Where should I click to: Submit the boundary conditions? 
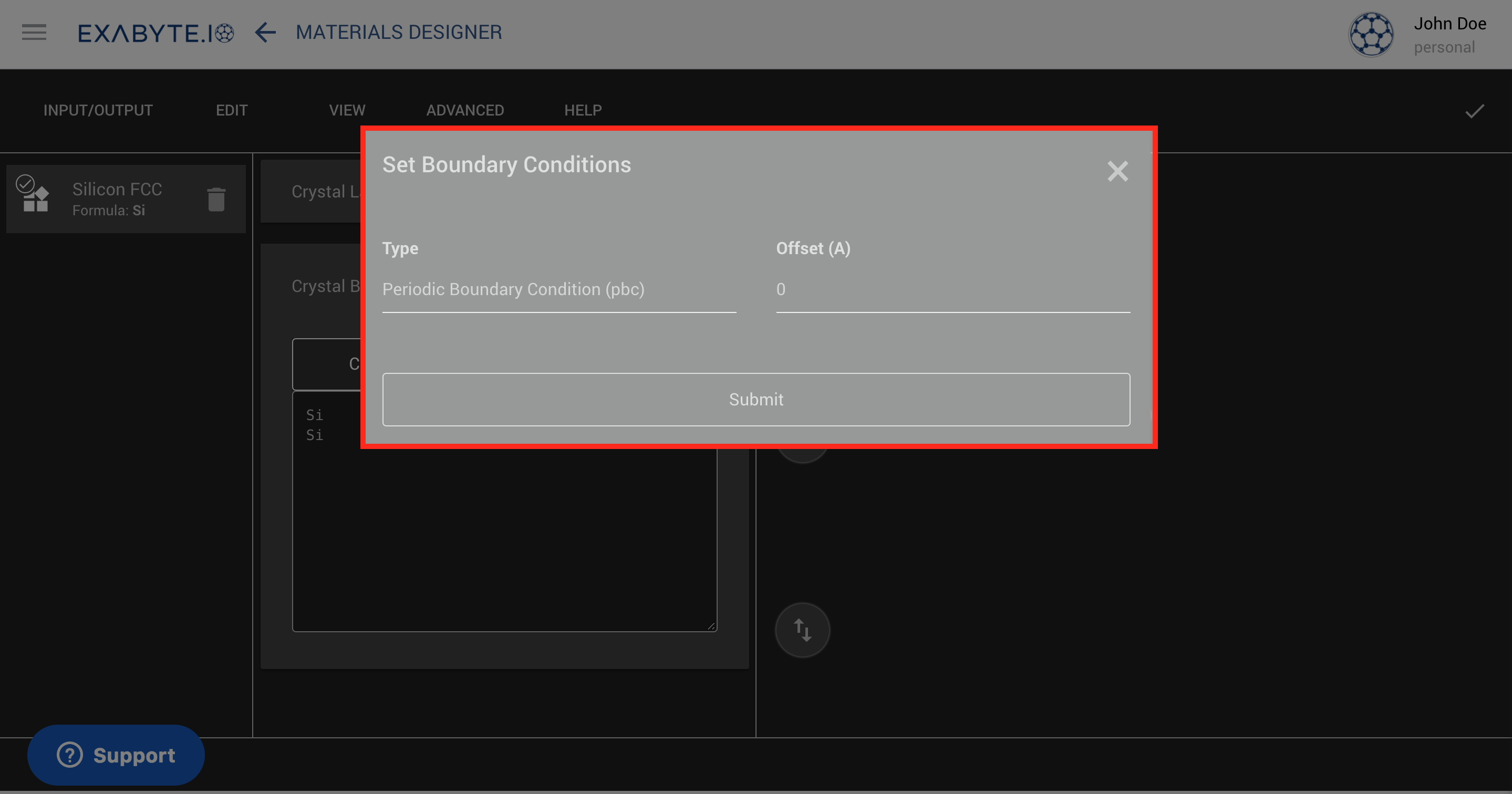point(755,400)
